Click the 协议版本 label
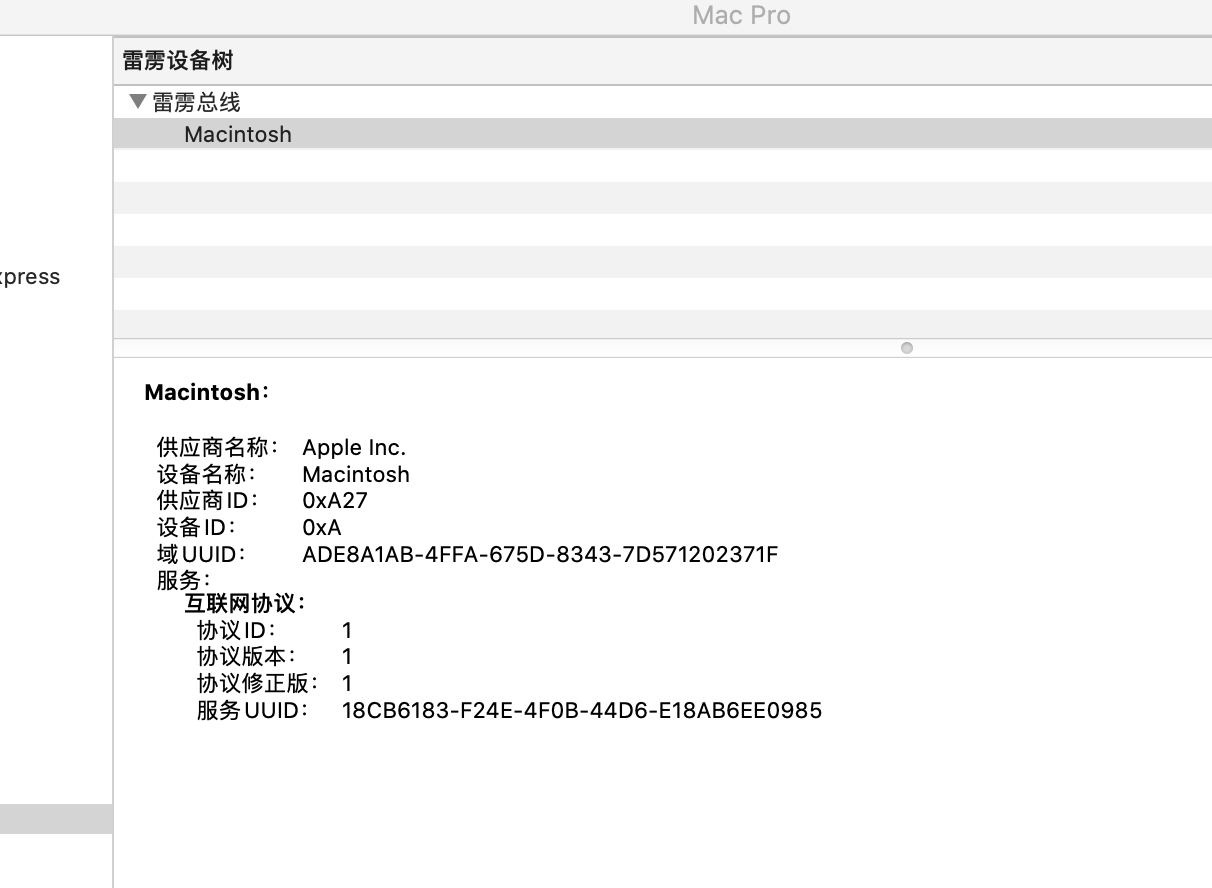Viewport: 1212px width, 888px height. click(247, 657)
